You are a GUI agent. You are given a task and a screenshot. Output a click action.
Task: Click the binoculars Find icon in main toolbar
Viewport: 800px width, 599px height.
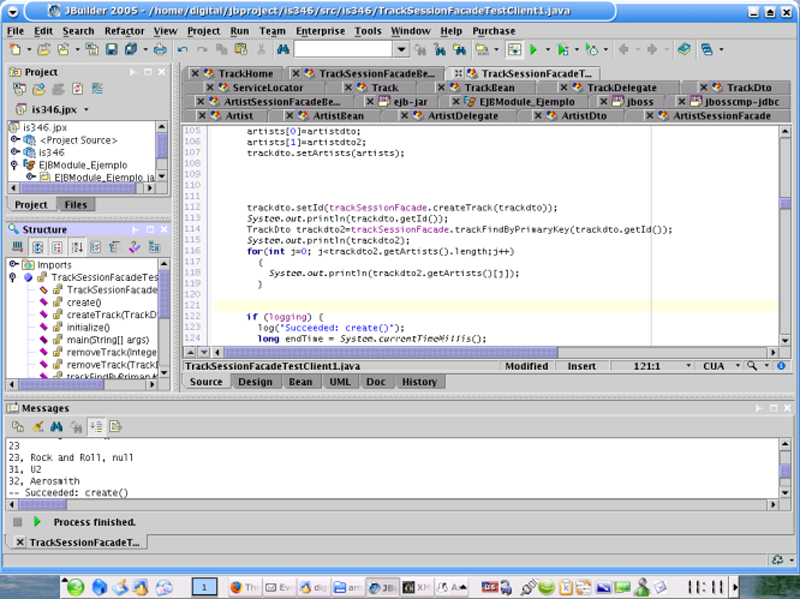click(282, 49)
